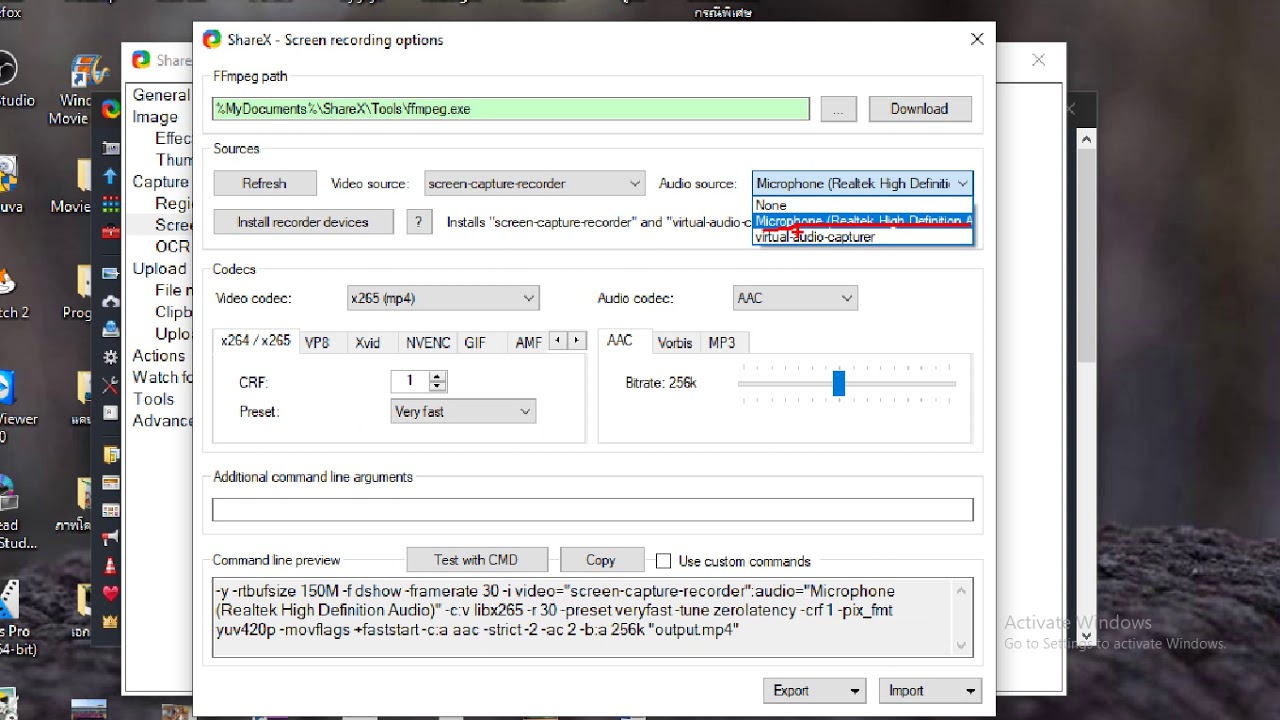This screenshot has width=1280, height=720.
Task: Open the Preset Very fast dropdown
Action: point(463,412)
